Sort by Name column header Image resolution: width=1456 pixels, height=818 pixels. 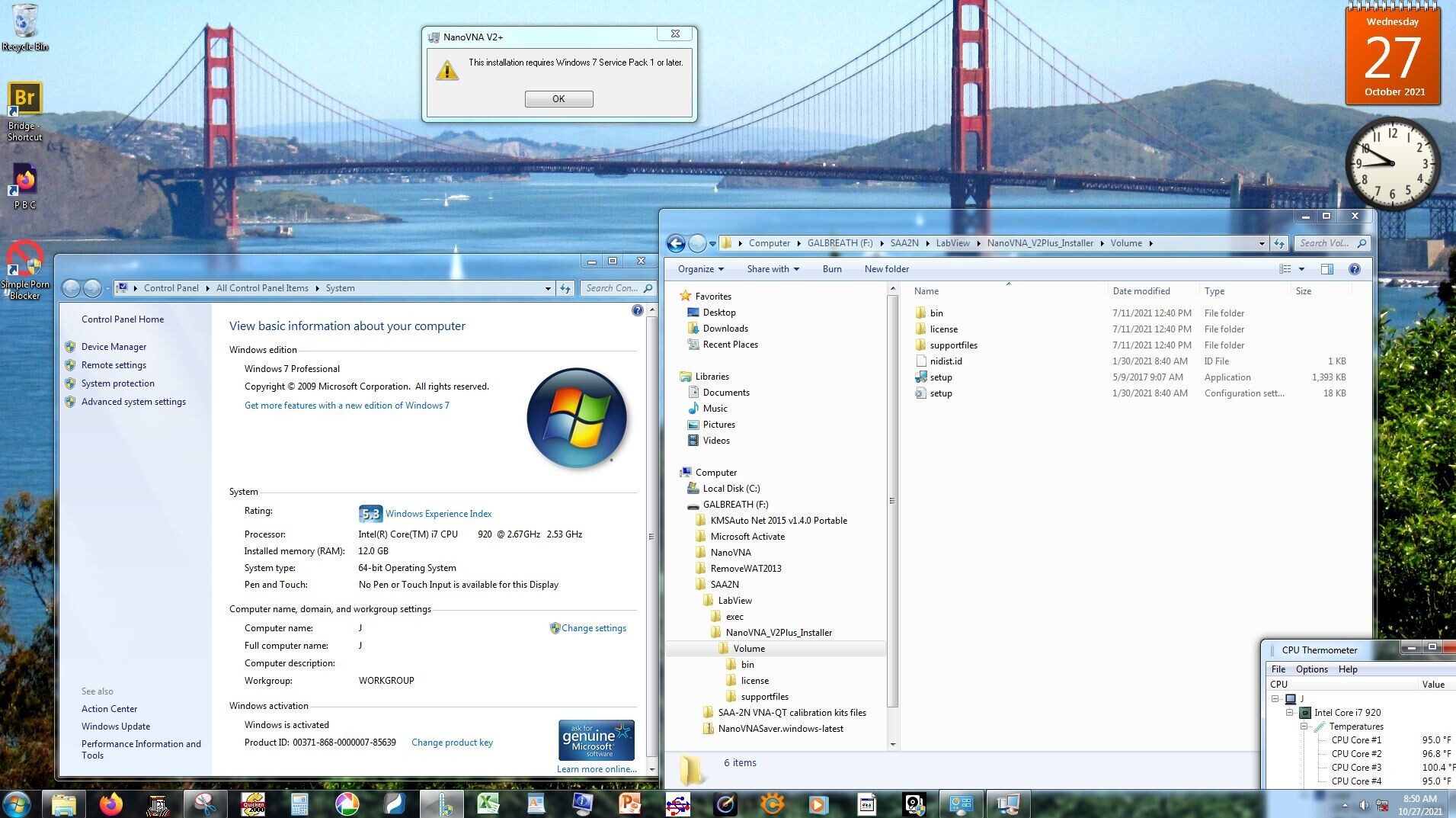point(926,291)
